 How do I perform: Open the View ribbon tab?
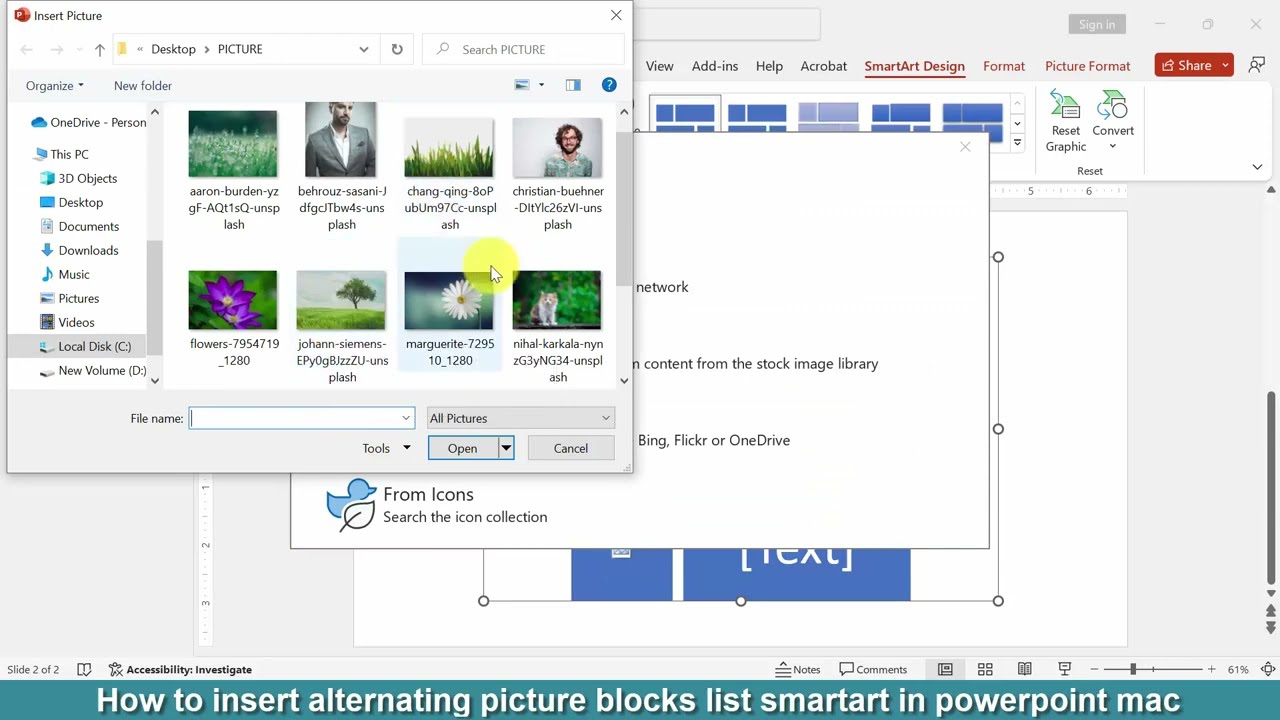(x=659, y=66)
